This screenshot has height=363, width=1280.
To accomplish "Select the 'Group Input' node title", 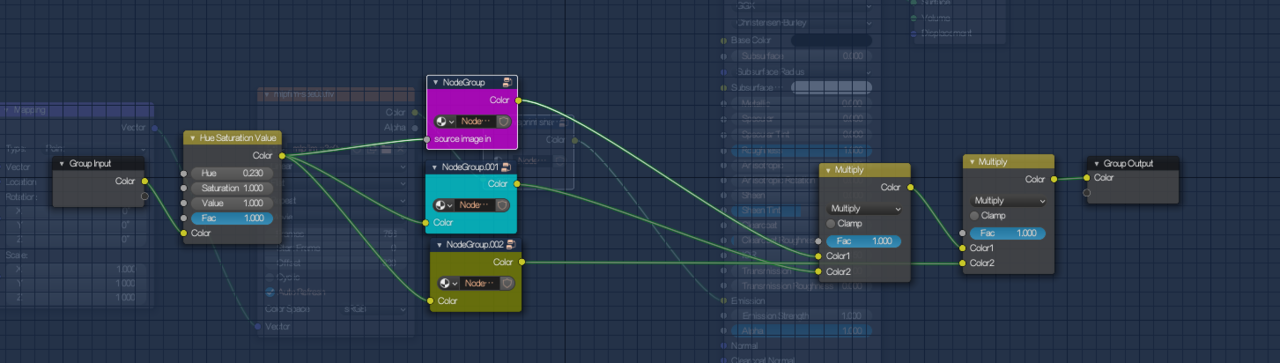I will coord(90,163).
